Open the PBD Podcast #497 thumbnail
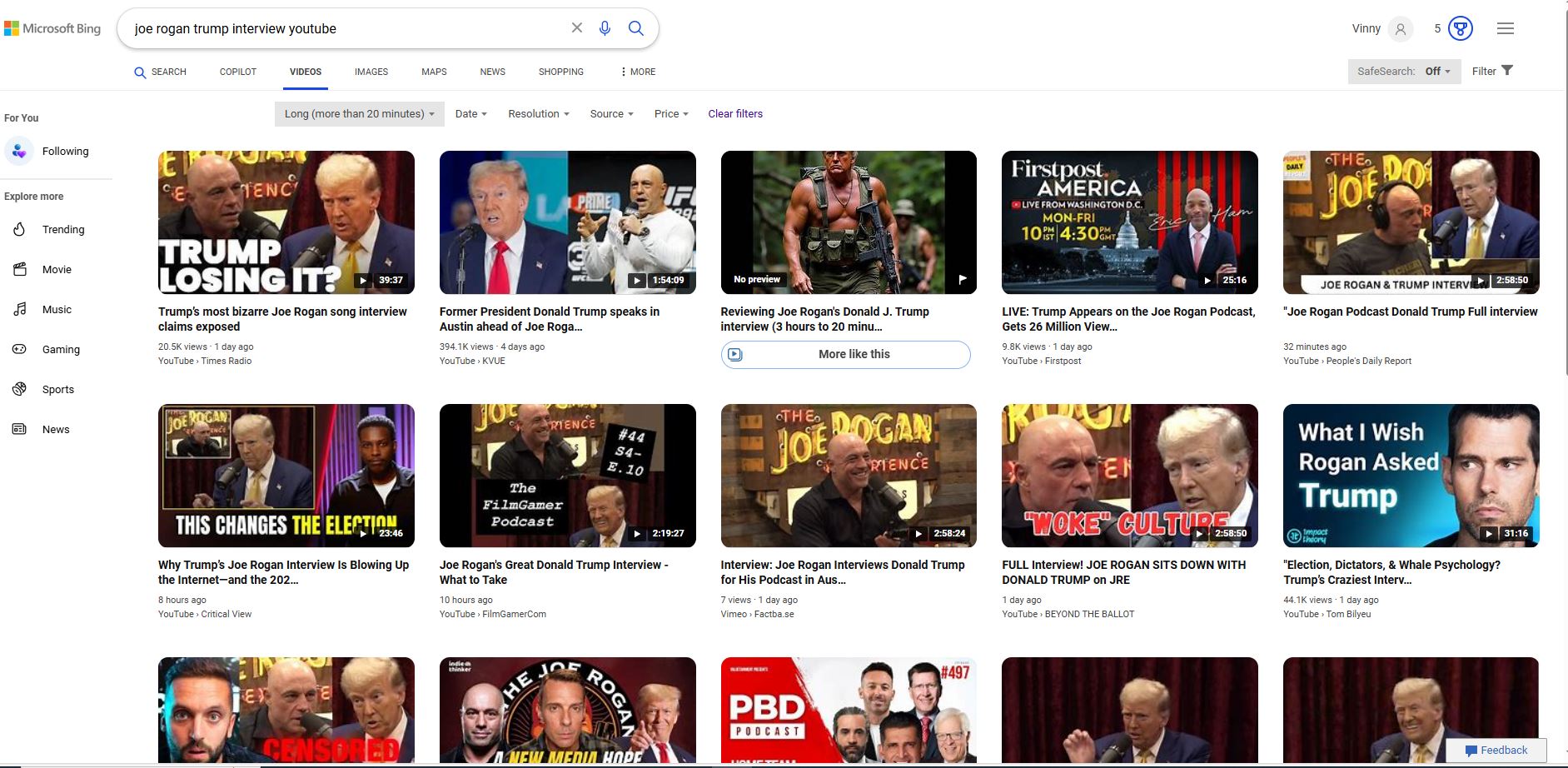 point(849,710)
